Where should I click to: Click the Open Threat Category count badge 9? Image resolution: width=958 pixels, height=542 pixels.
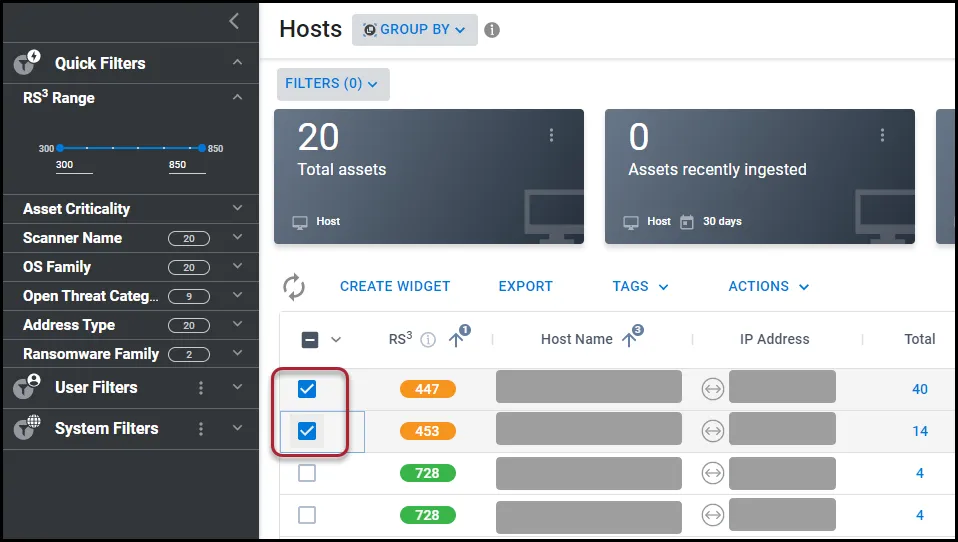(189, 296)
